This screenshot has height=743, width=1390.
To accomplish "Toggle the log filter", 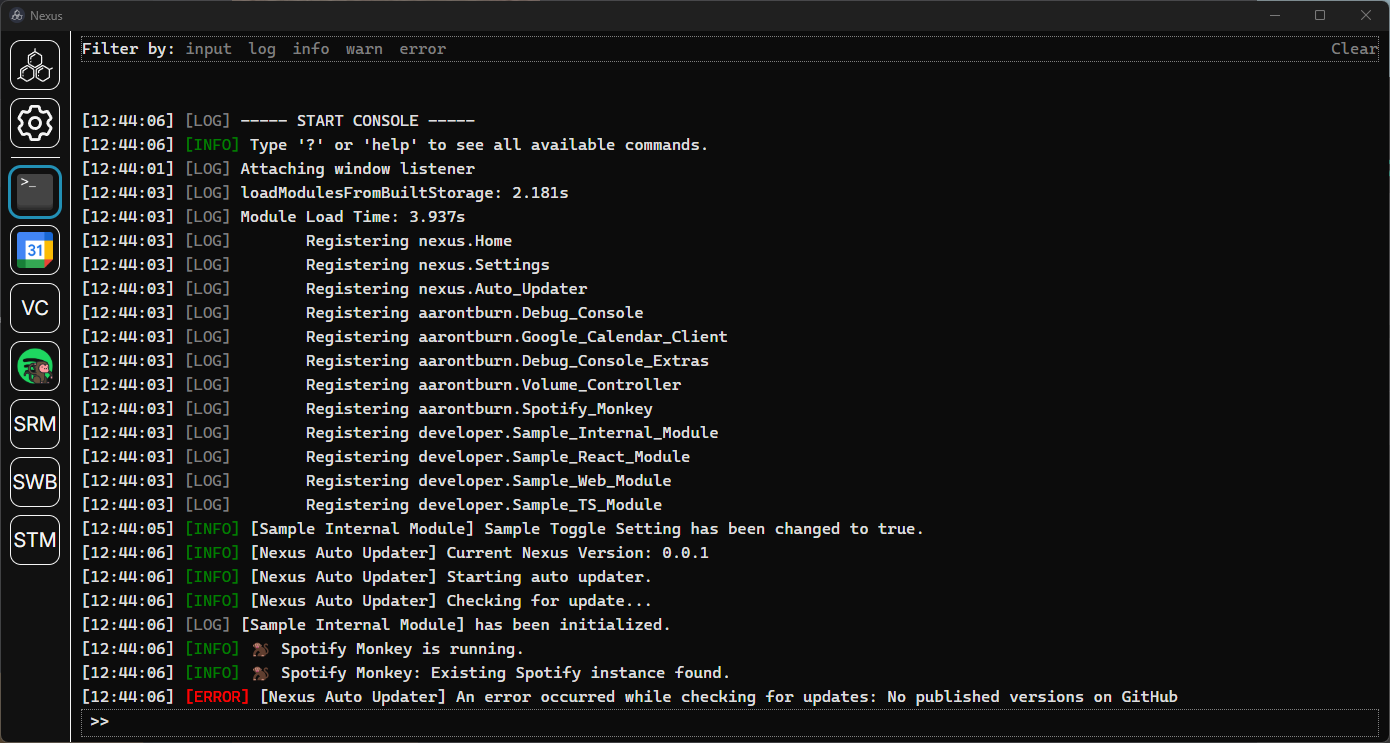I will [x=262, y=49].
